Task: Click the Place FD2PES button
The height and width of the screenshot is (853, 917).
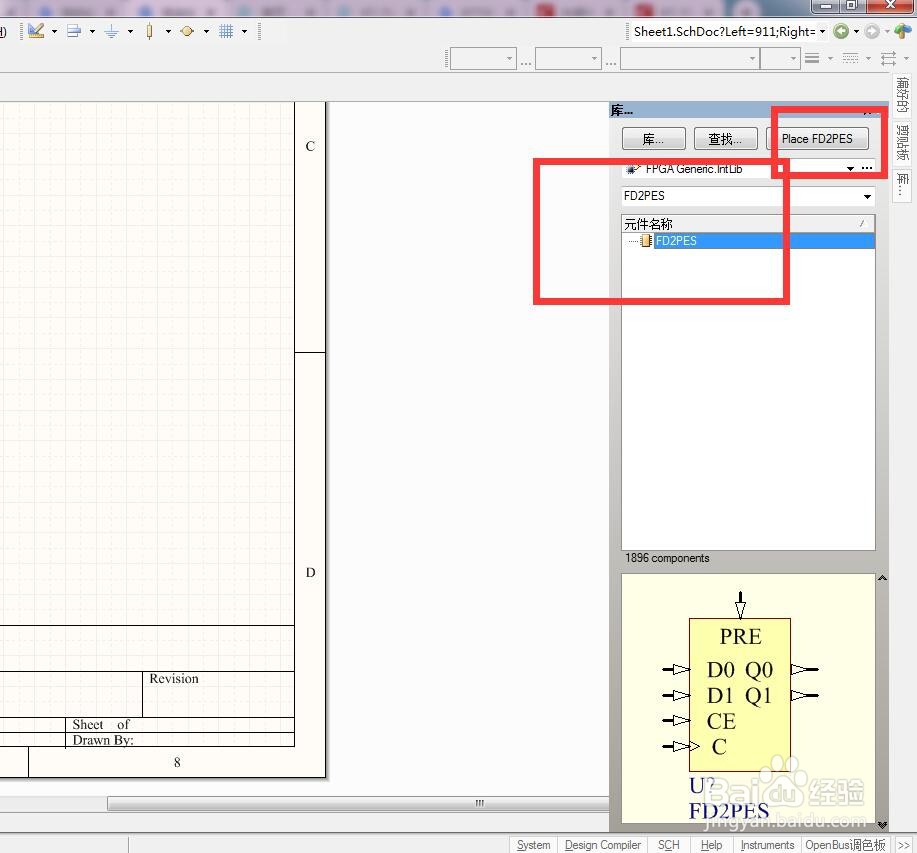Action: [817, 139]
